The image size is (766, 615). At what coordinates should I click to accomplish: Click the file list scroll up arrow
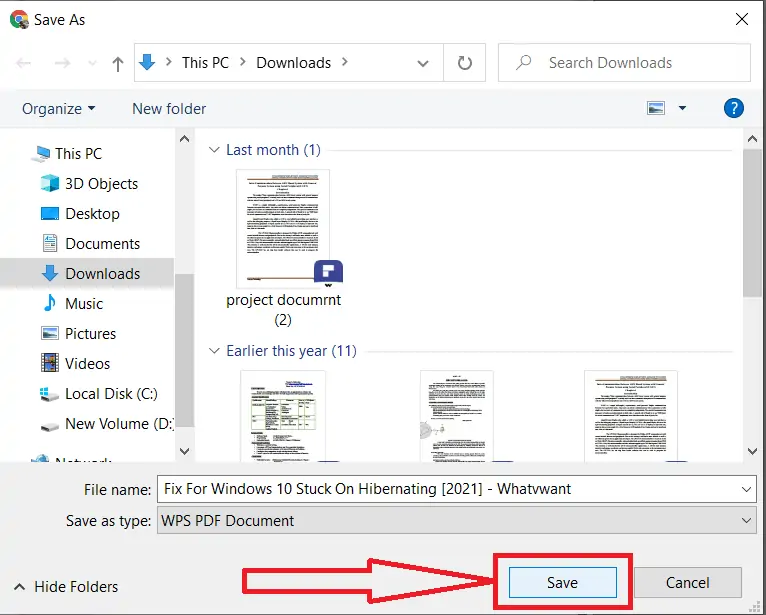(752, 139)
